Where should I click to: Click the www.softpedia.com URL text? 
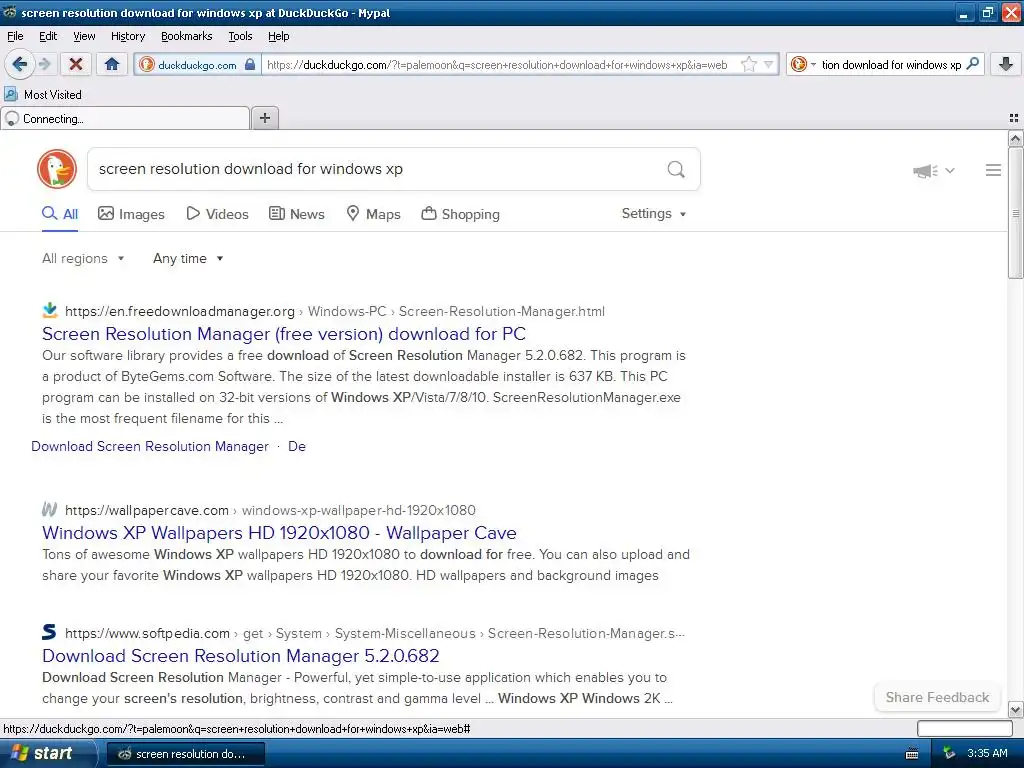tap(148, 633)
